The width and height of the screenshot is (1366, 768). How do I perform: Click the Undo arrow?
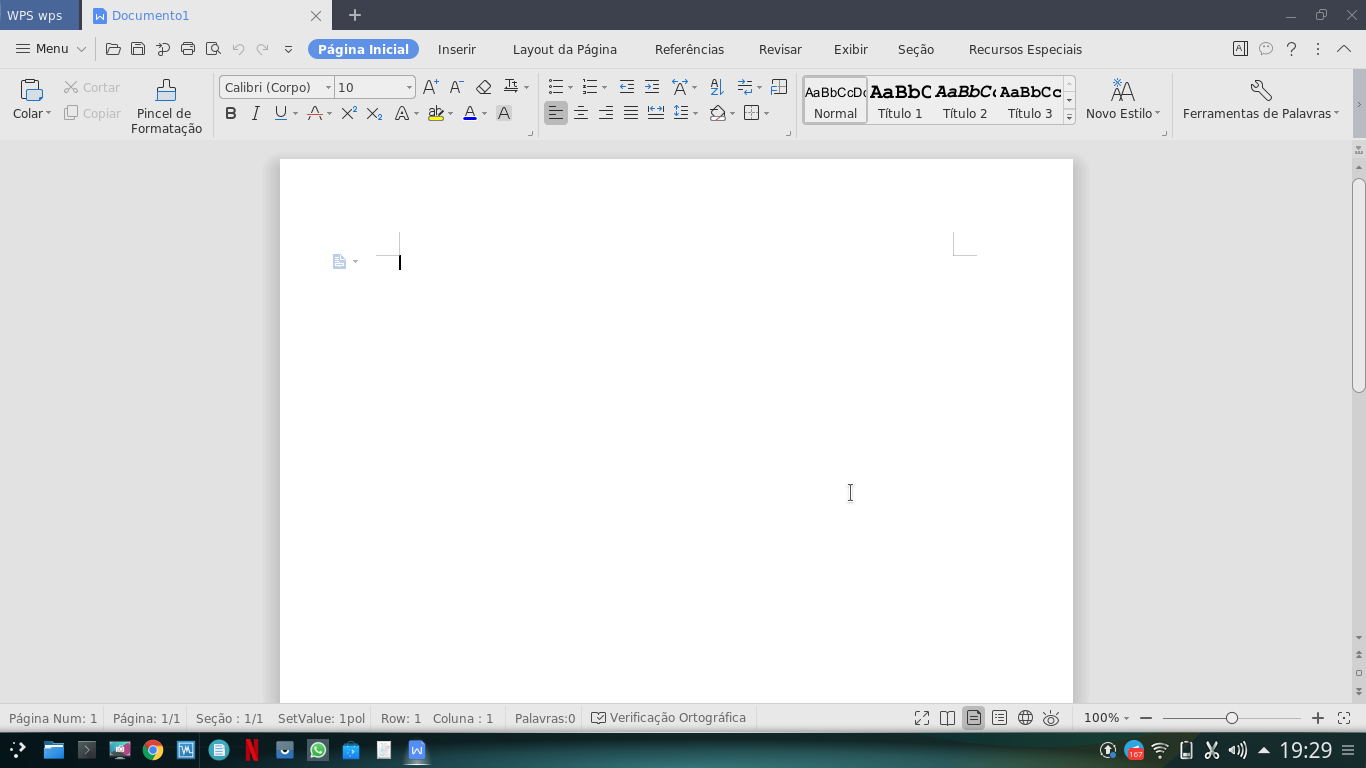[238, 49]
